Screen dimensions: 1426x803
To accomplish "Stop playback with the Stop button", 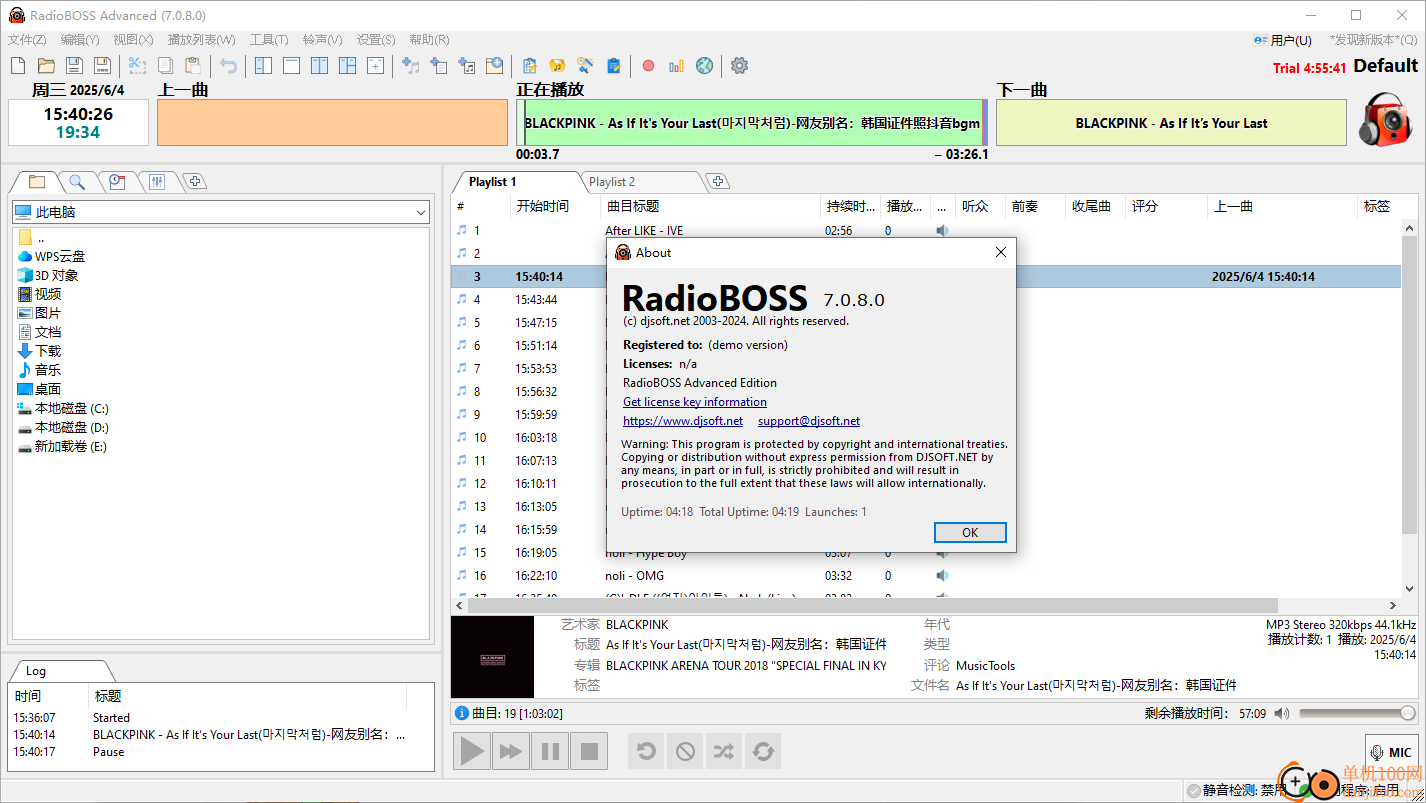I will [589, 751].
